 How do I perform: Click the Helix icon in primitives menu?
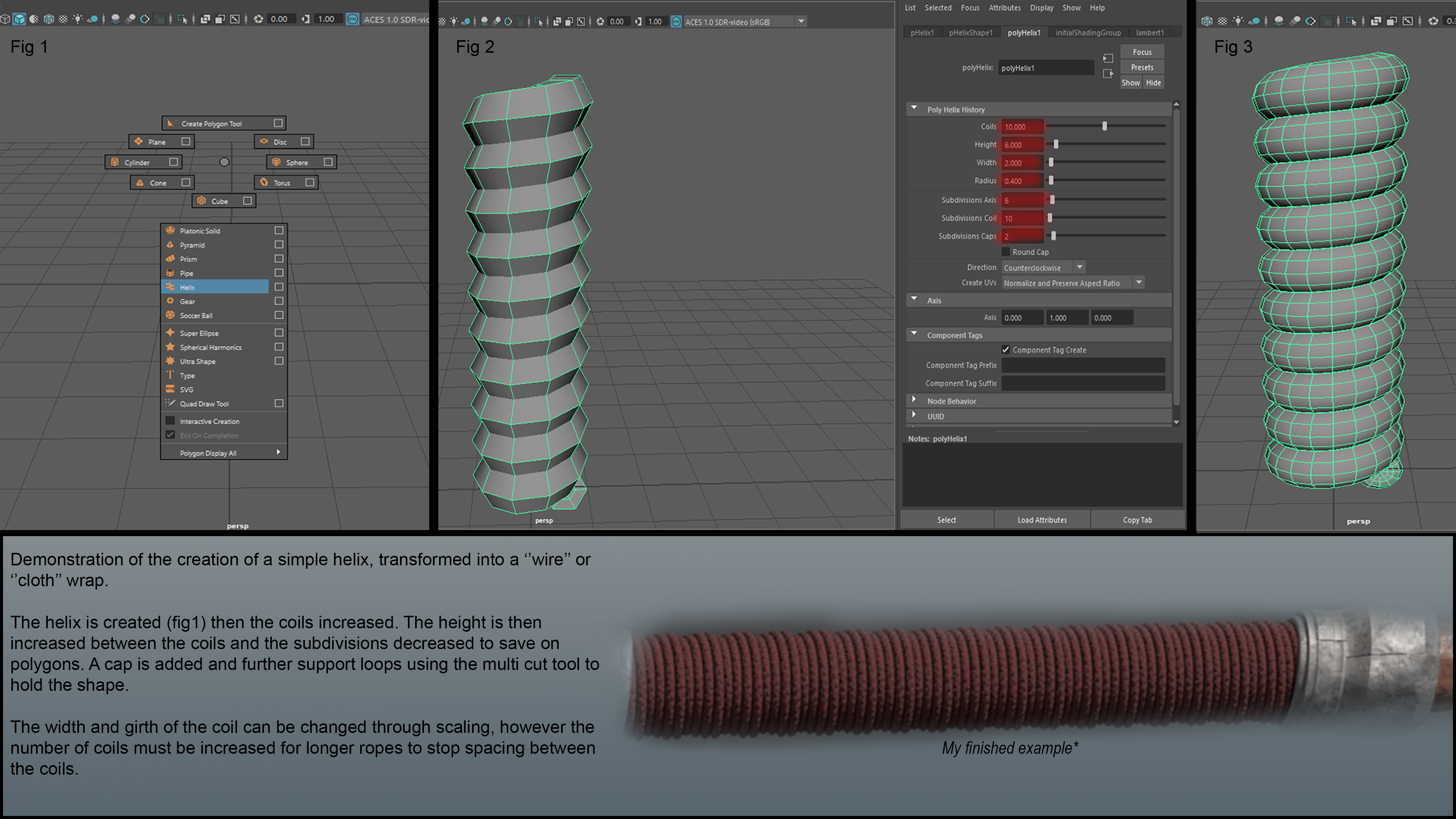(x=170, y=287)
